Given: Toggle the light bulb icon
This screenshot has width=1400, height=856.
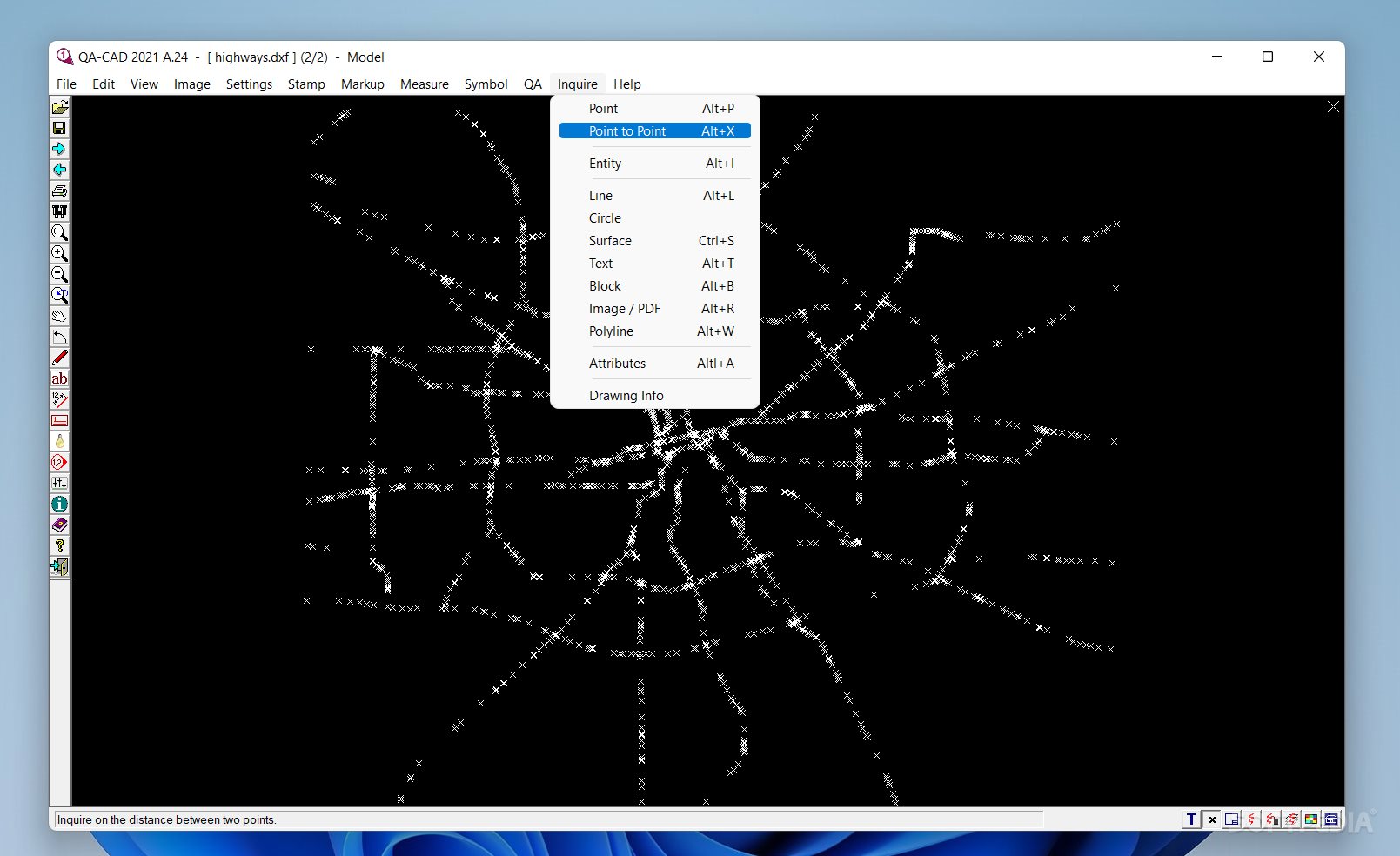Looking at the screenshot, I should pos(59,441).
